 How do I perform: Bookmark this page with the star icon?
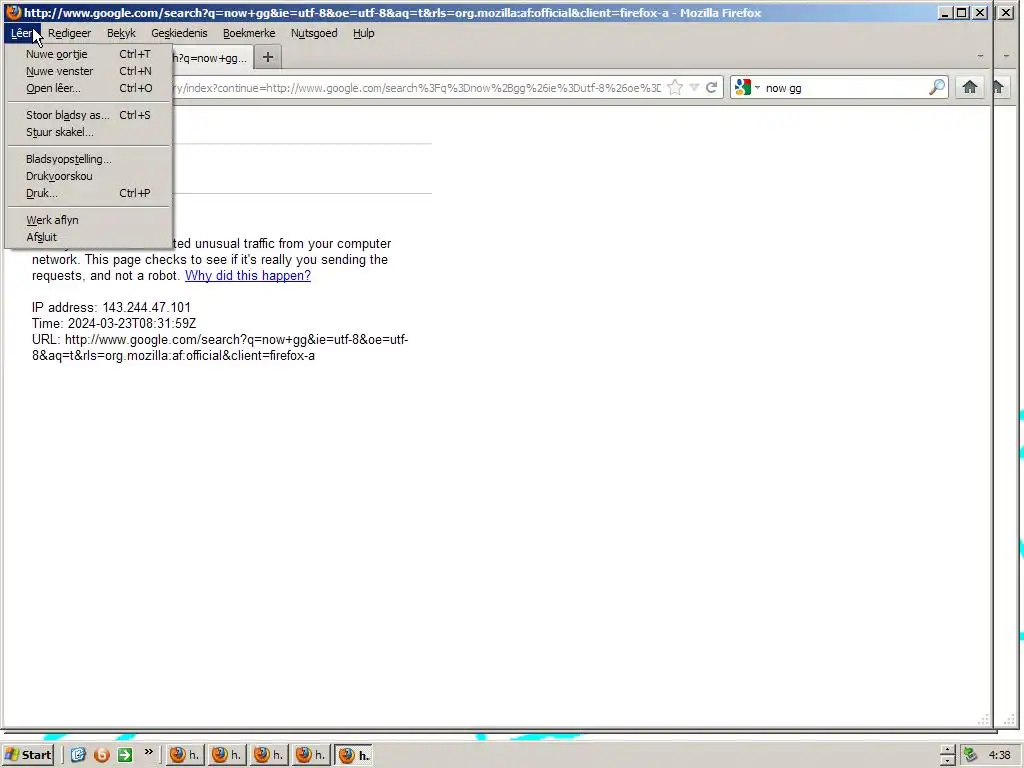tap(675, 88)
